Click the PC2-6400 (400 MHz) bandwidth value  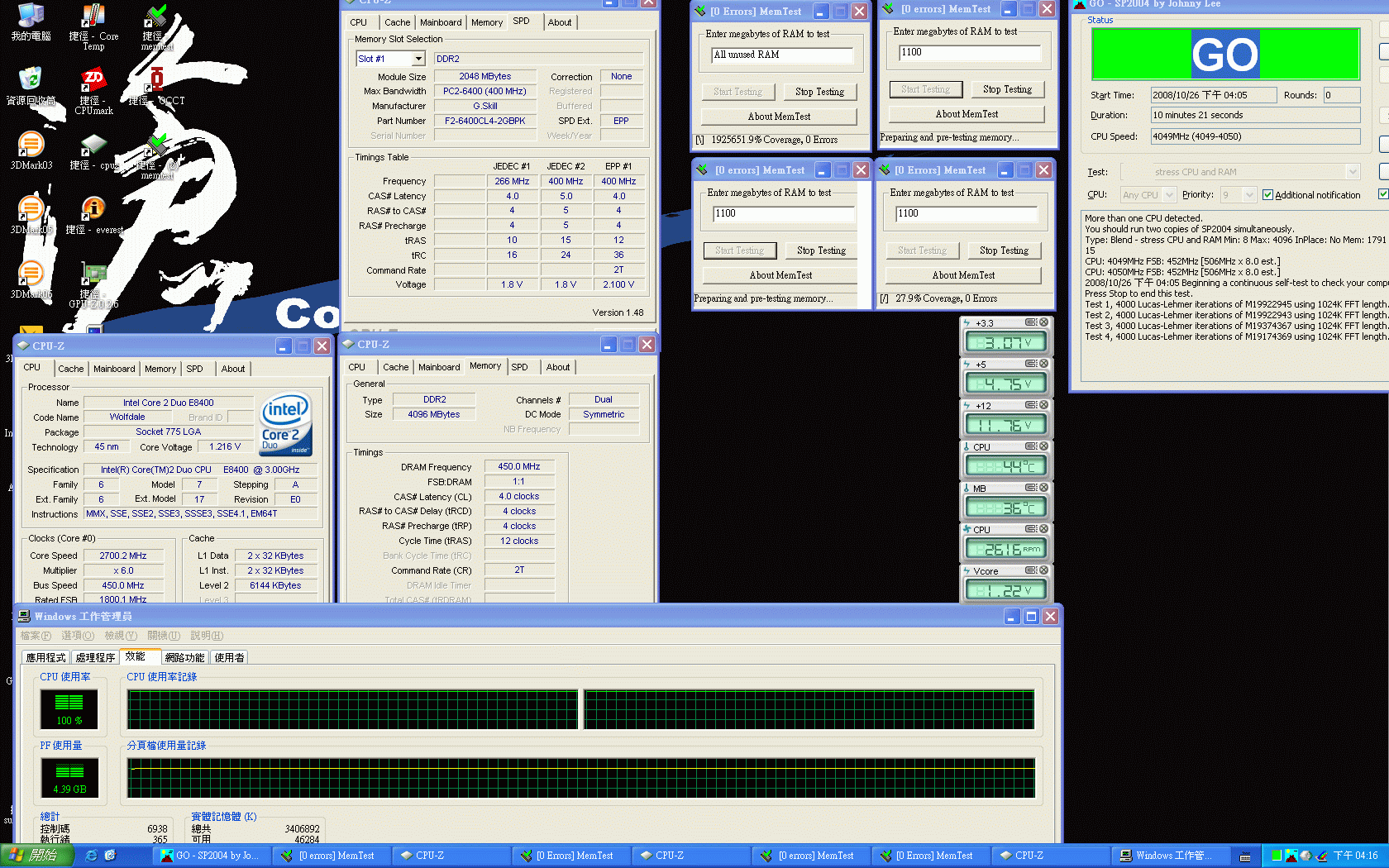click(484, 91)
